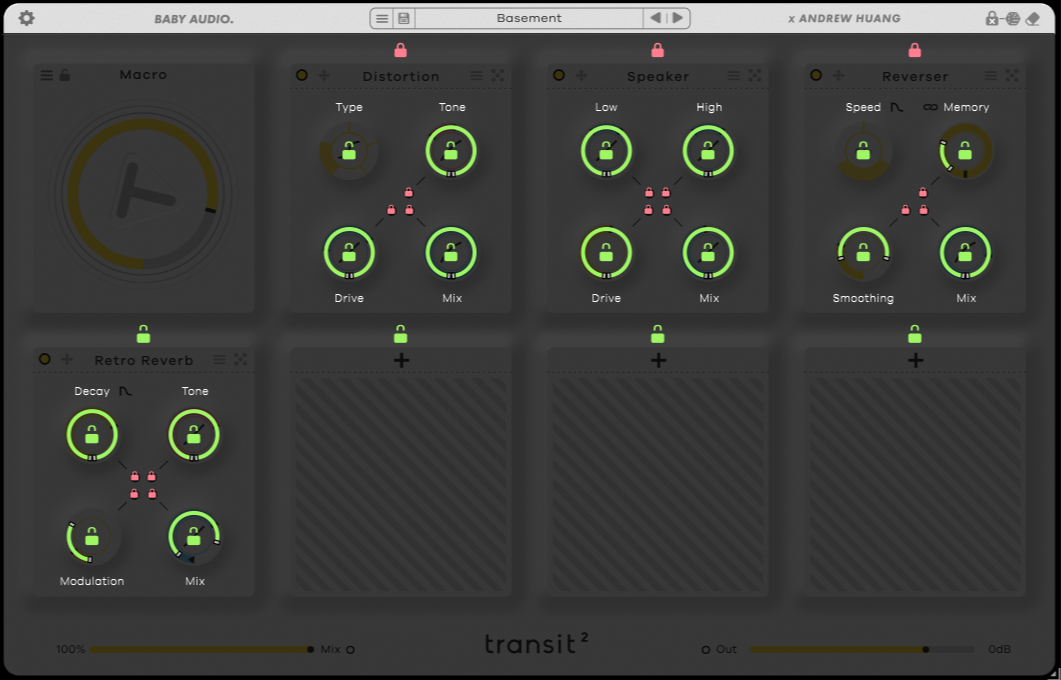The width and height of the screenshot is (1061, 680).
Task: Open the Distortion module options menu
Action: coord(476,76)
